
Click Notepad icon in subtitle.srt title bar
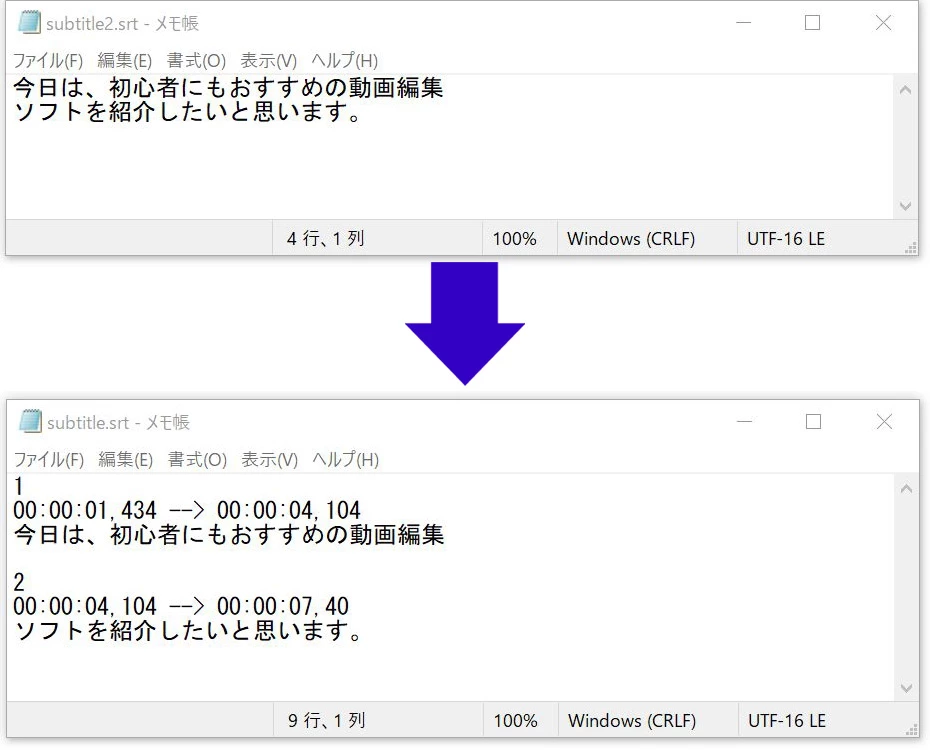[30, 422]
